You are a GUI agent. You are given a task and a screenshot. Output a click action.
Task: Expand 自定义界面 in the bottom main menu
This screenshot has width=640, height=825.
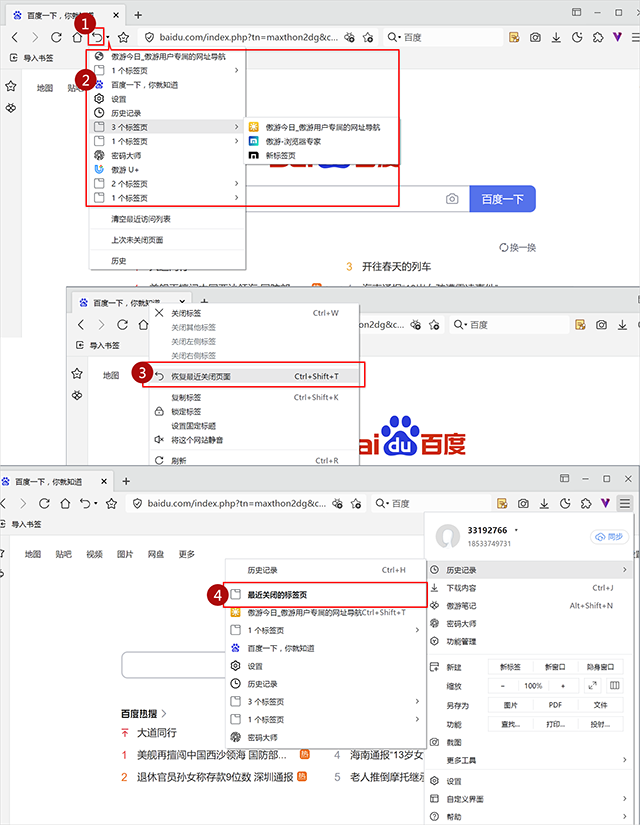tap(529, 799)
